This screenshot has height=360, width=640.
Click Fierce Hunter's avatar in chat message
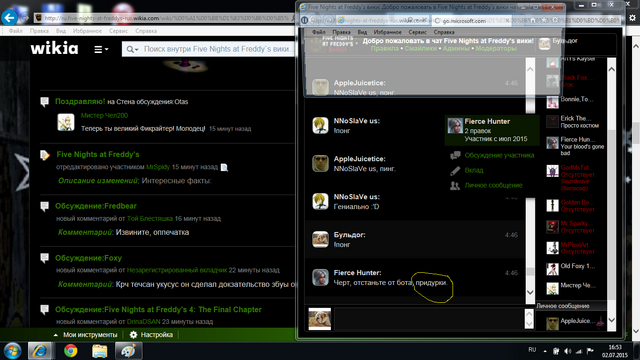click(x=320, y=278)
